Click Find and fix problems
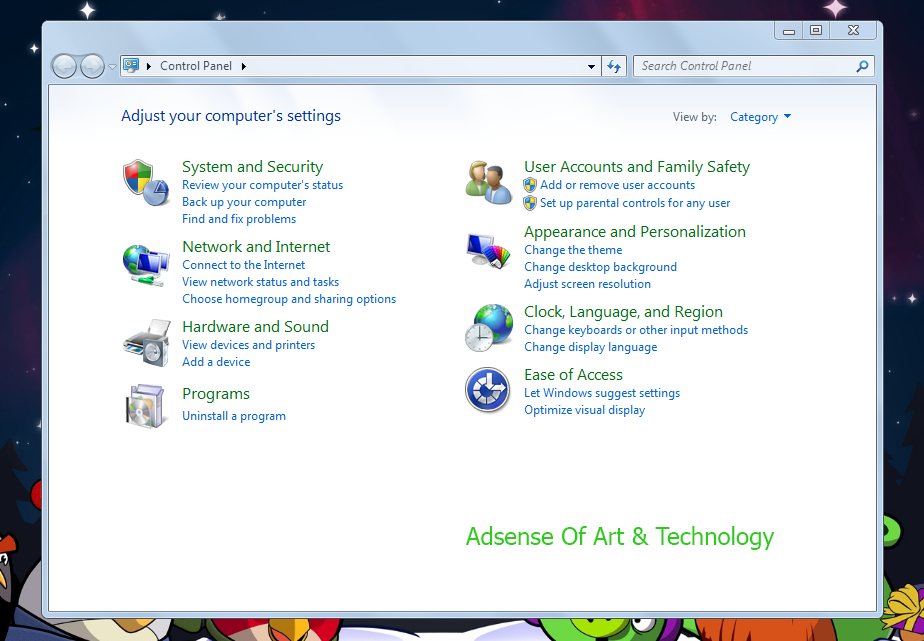The height and width of the screenshot is (641, 924). [239, 219]
